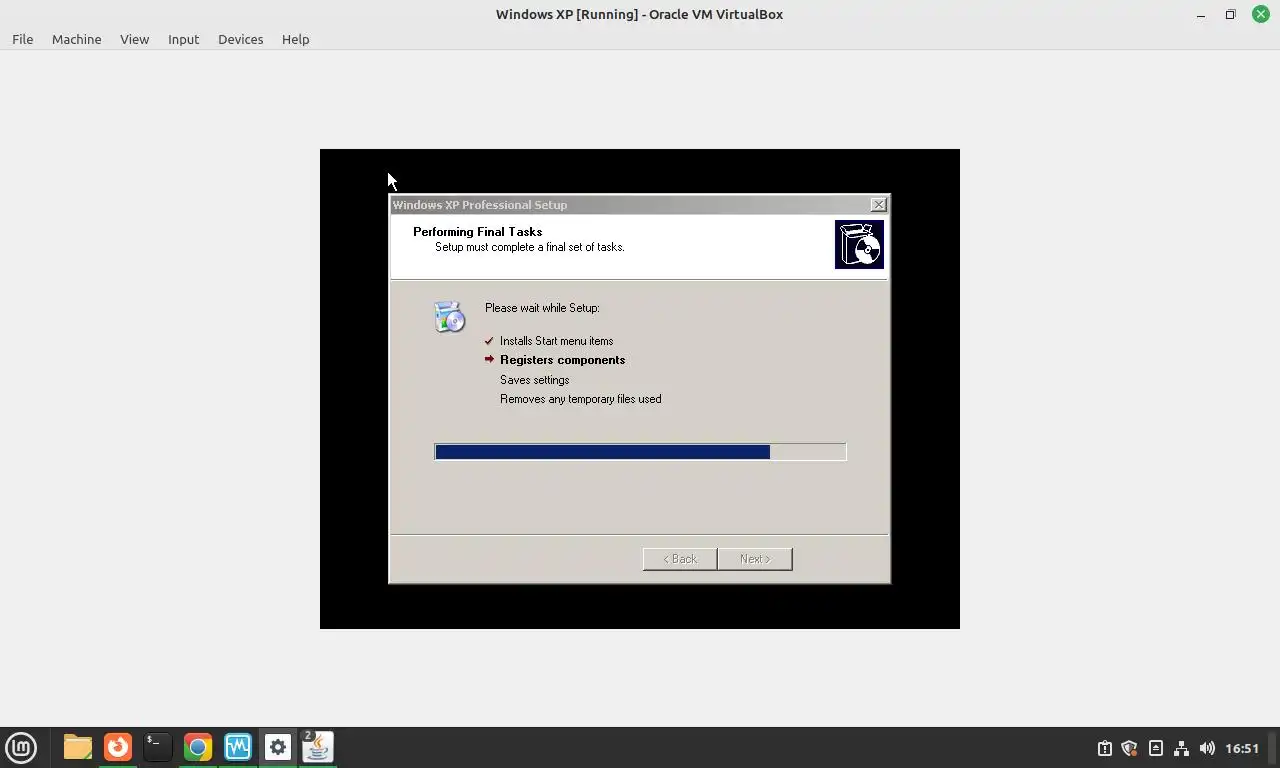Click the computer-with-CD icon beside Please wait
Image resolution: width=1280 pixels, height=768 pixels.
[450, 316]
